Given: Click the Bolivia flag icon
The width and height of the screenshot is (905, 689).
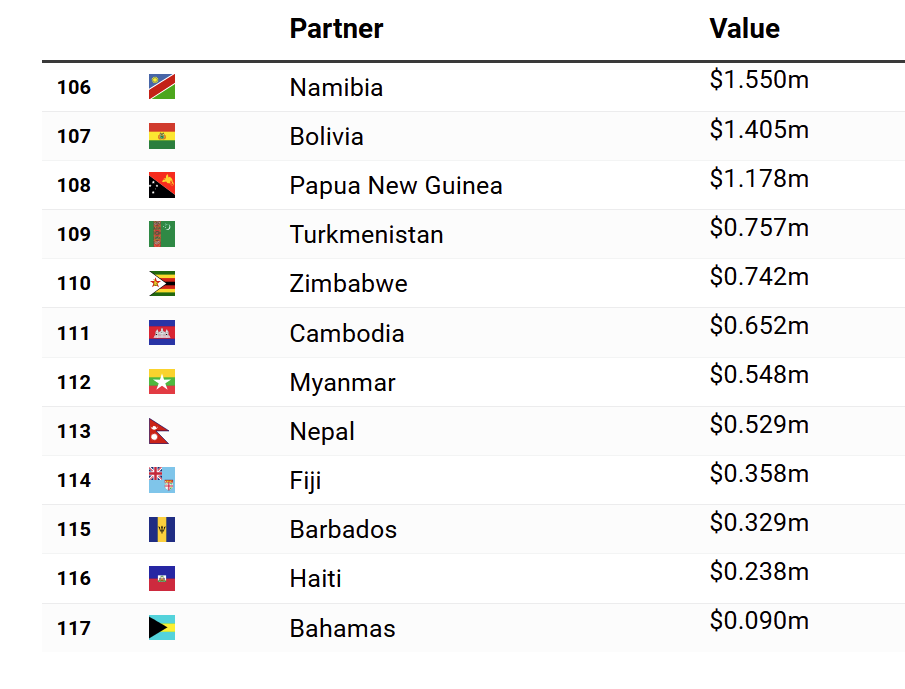Looking at the screenshot, I should point(162,136).
